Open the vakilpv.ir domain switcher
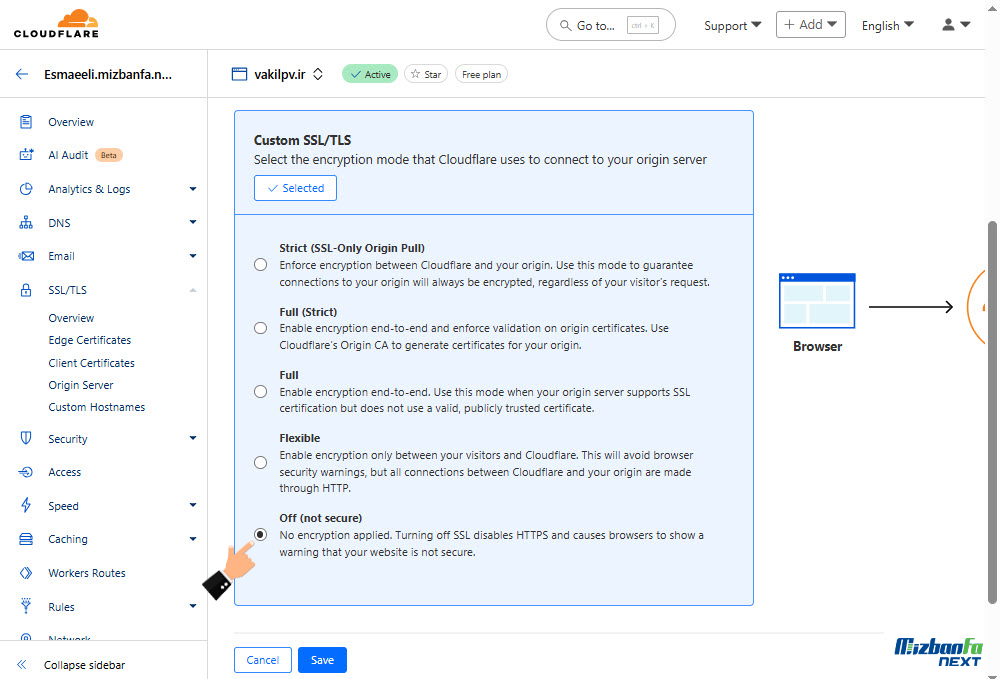This screenshot has width=1000, height=679. [x=318, y=74]
